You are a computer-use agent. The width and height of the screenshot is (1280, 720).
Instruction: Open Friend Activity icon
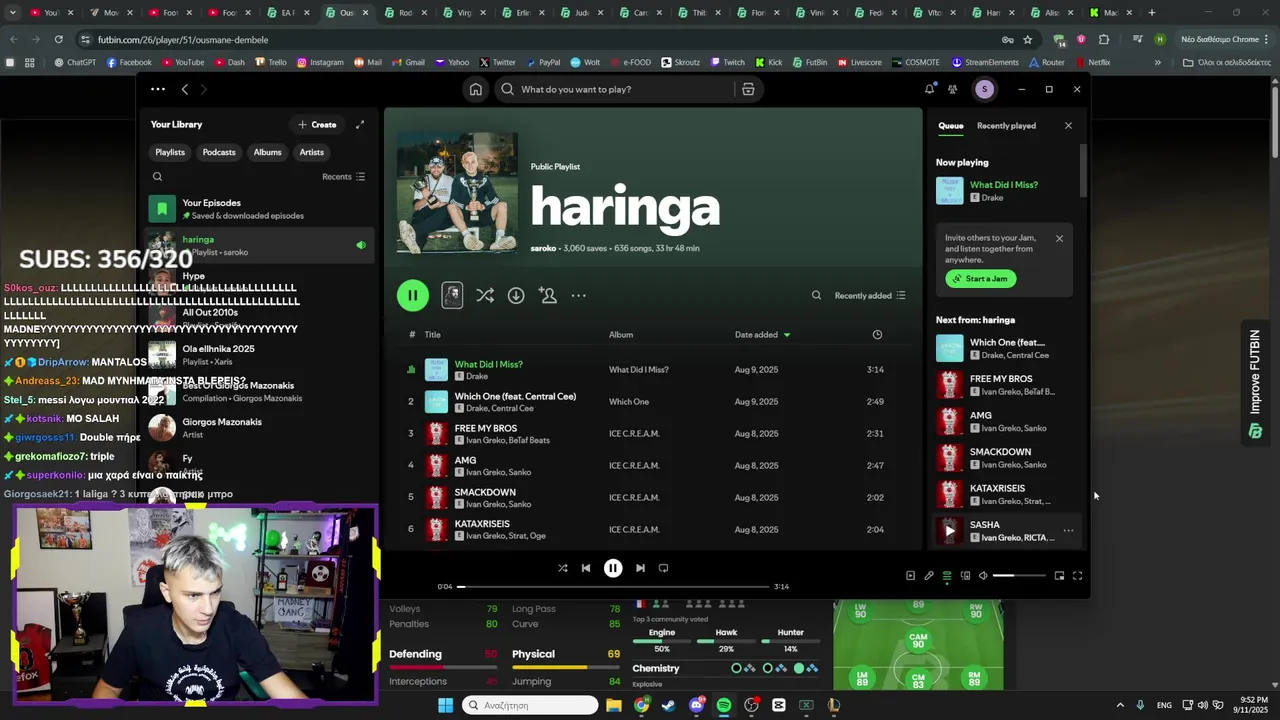pos(952,89)
